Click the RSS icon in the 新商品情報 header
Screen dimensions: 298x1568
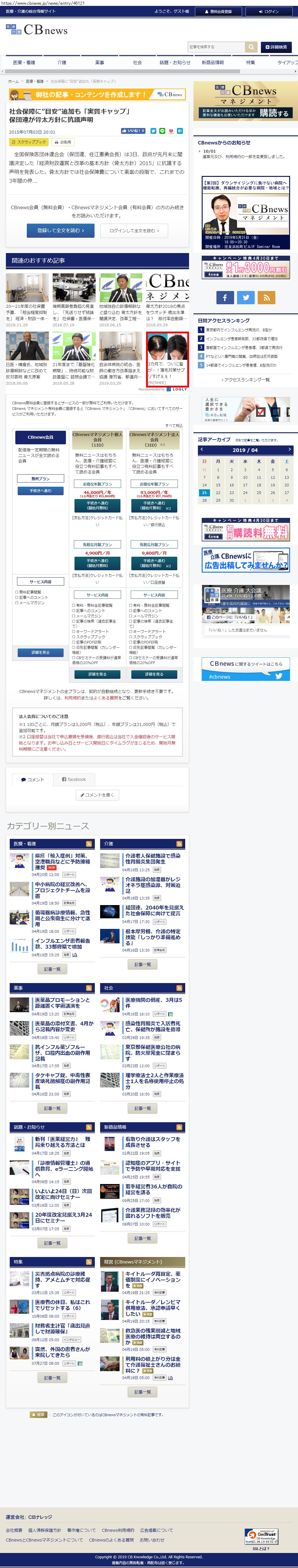click(179, 1127)
